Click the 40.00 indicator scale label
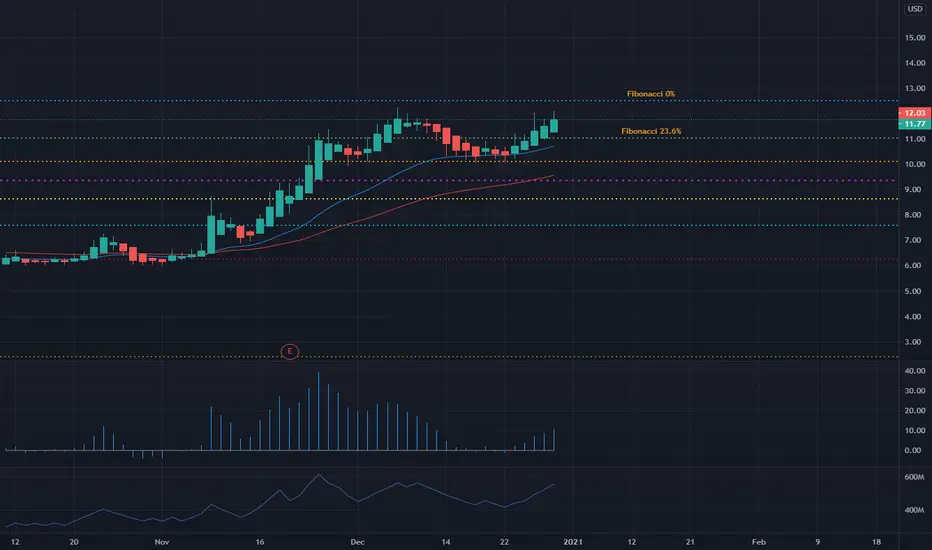The image size is (932, 550). click(915, 371)
